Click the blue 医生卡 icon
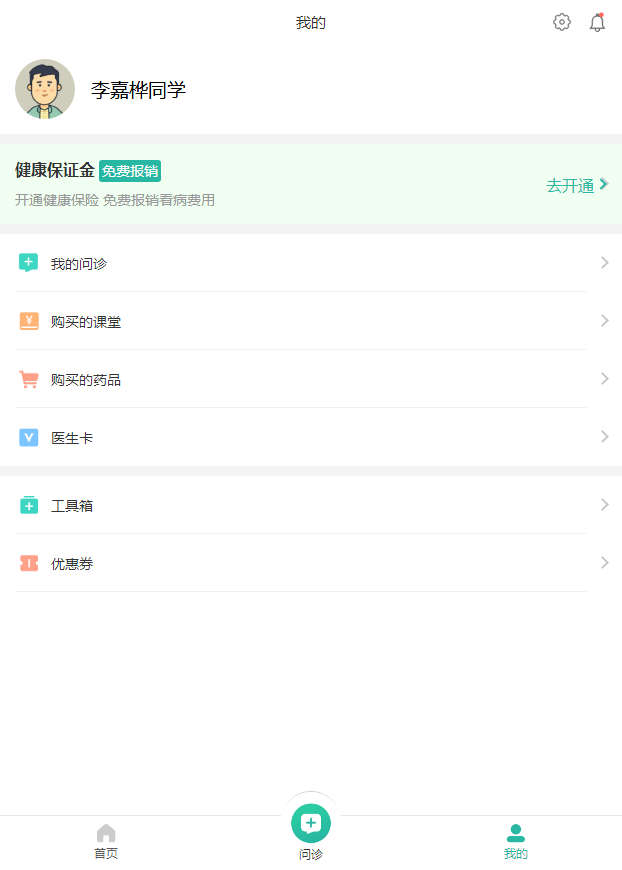The height and width of the screenshot is (870, 622). [29, 437]
